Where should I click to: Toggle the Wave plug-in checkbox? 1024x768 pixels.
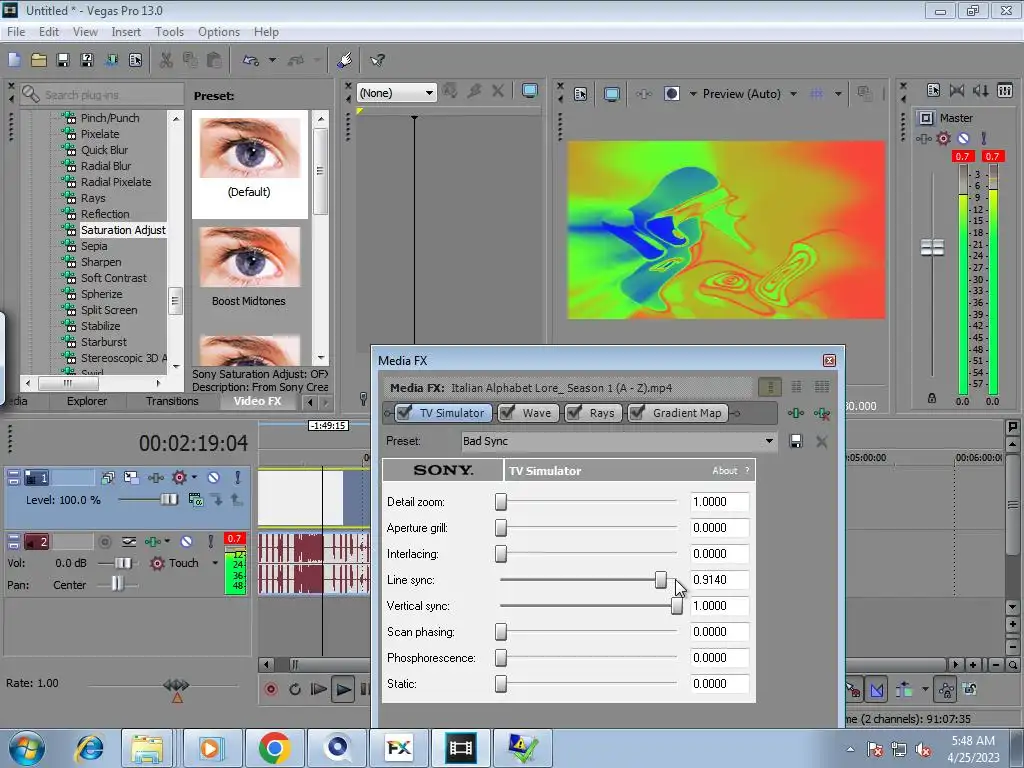[x=507, y=413]
